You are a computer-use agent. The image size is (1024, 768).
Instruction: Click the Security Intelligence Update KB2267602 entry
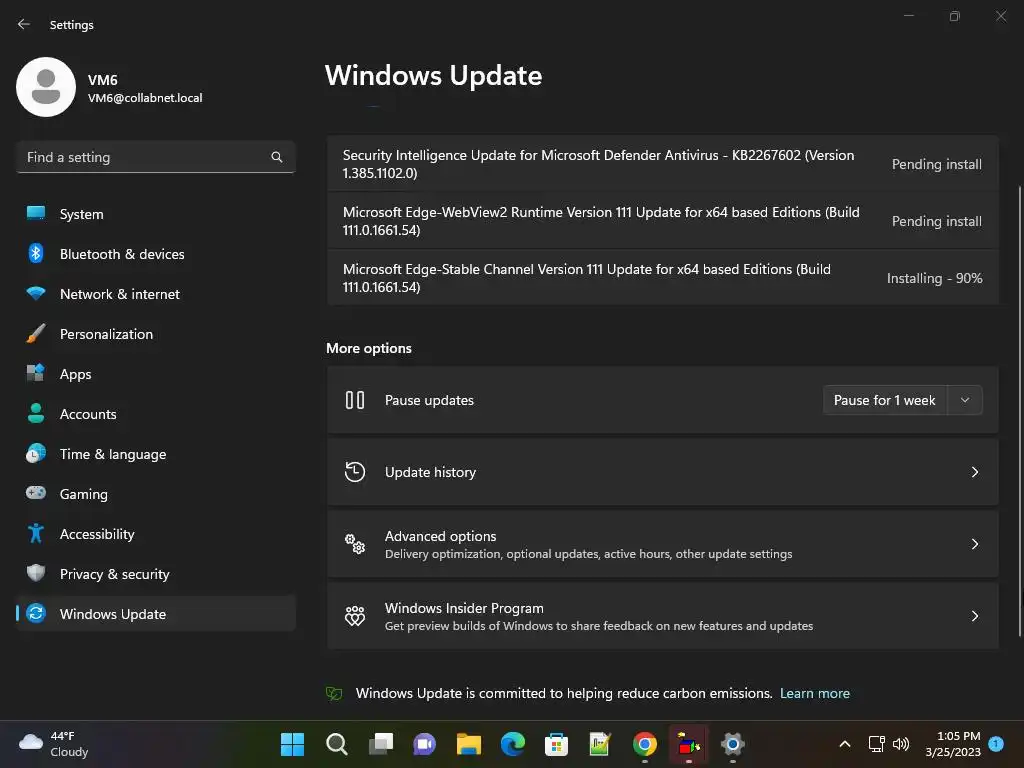coord(663,164)
